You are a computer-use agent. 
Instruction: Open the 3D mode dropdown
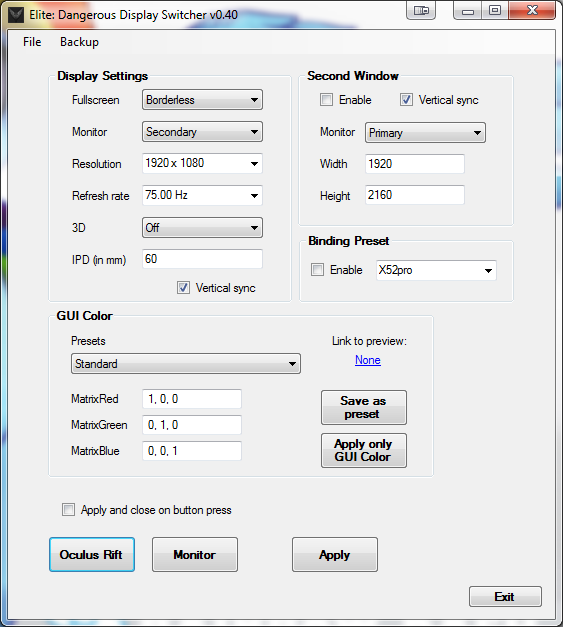tap(202, 228)
